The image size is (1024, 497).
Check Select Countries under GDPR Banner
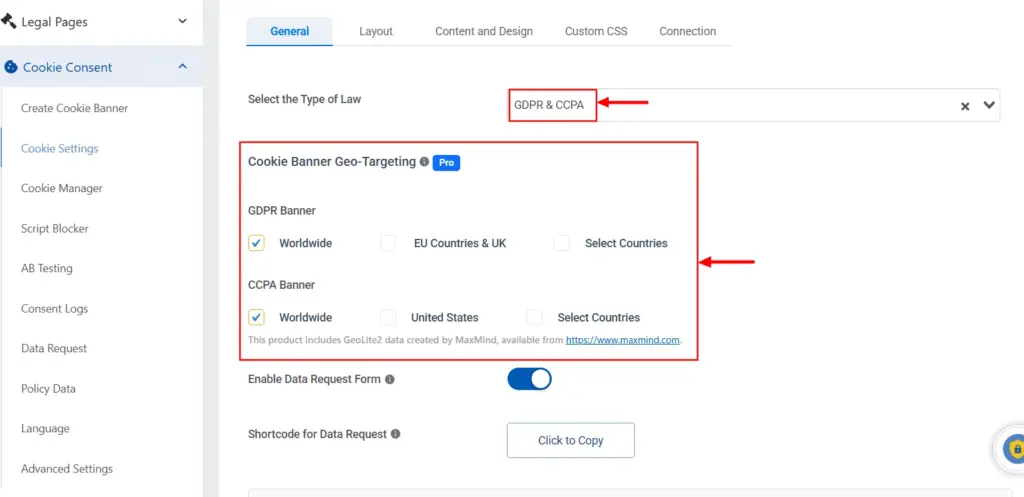tap(562, 243)
